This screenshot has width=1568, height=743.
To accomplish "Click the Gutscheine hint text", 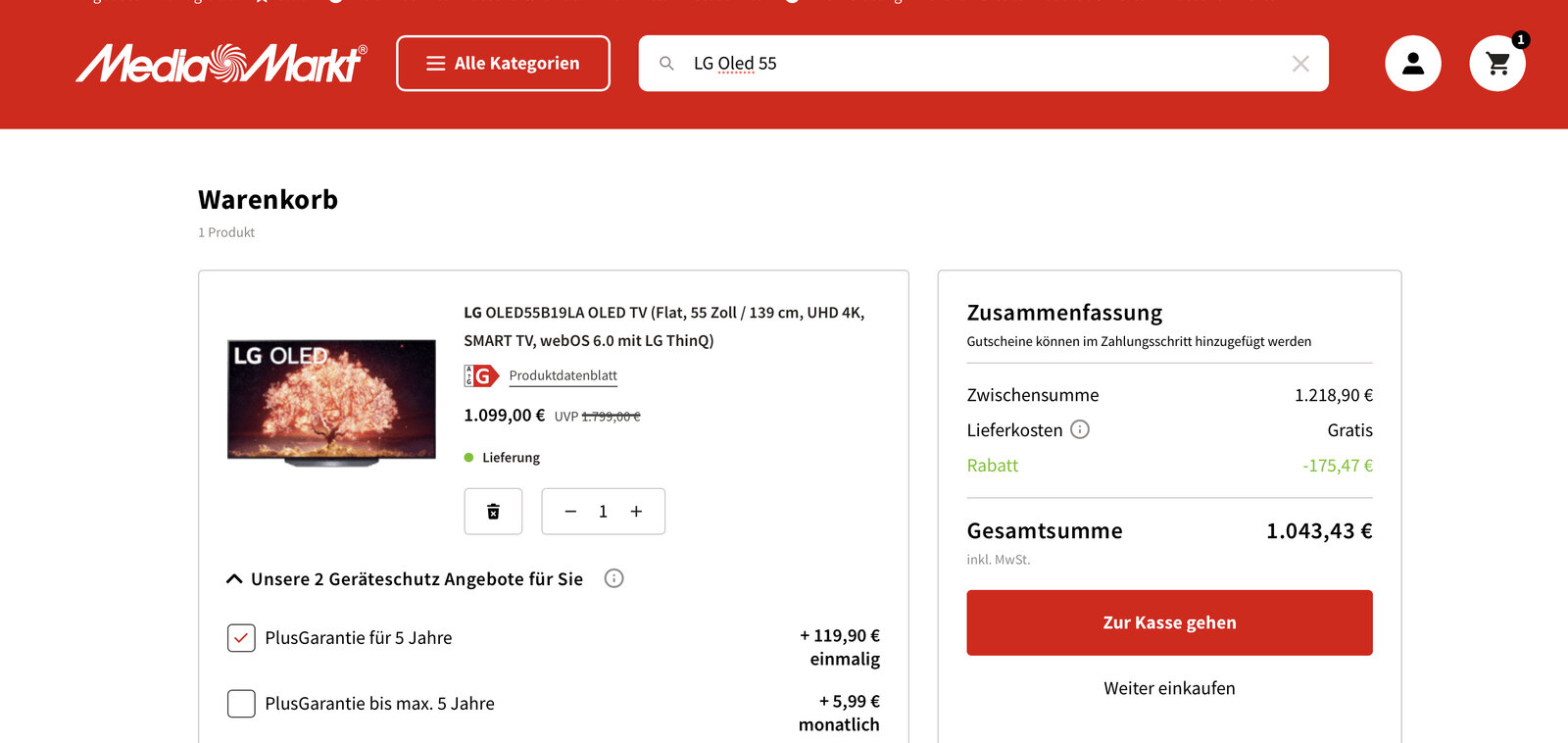I will [x=1139, y=341].
